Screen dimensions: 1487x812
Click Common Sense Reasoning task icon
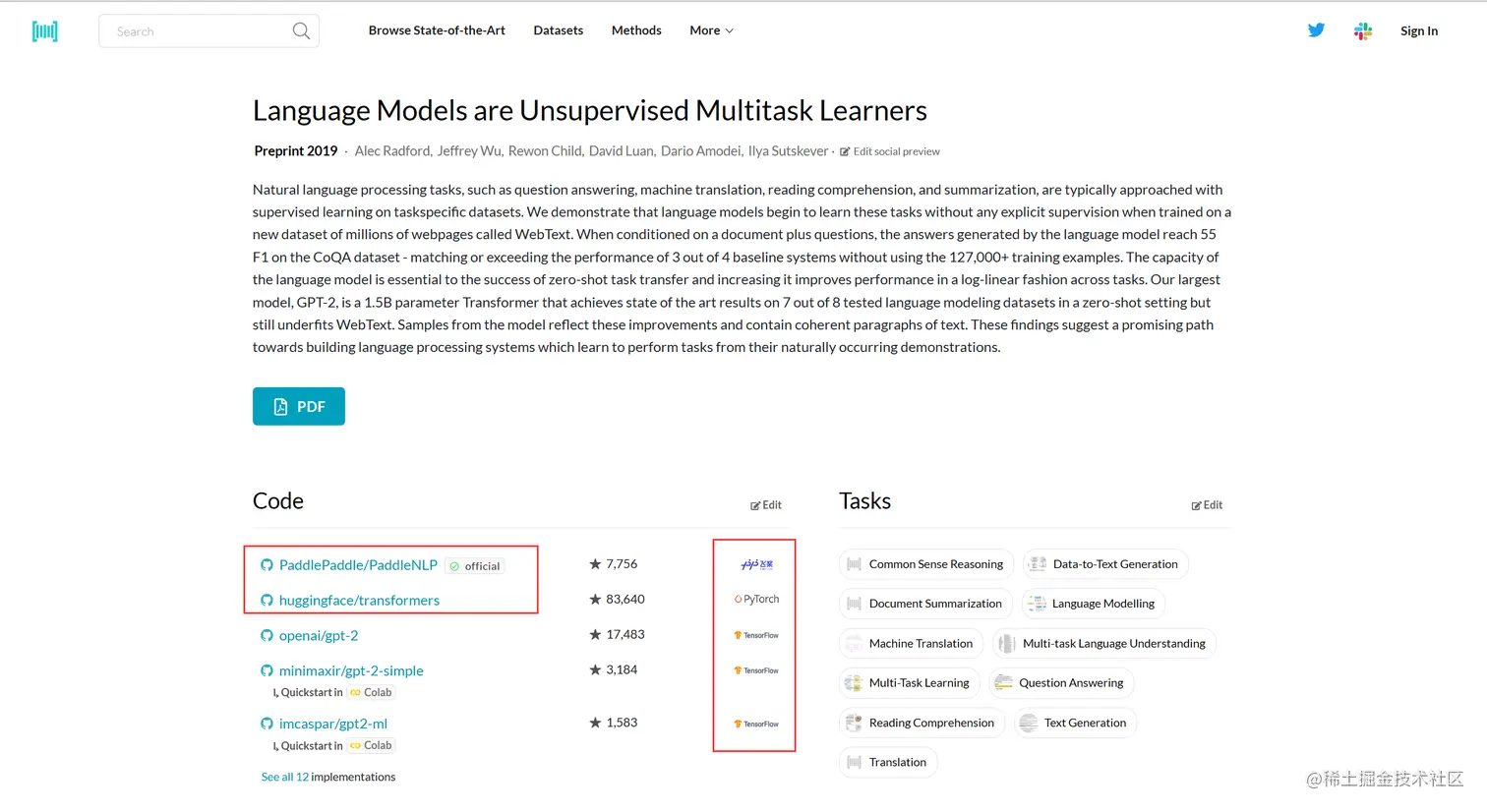point(854,564)
